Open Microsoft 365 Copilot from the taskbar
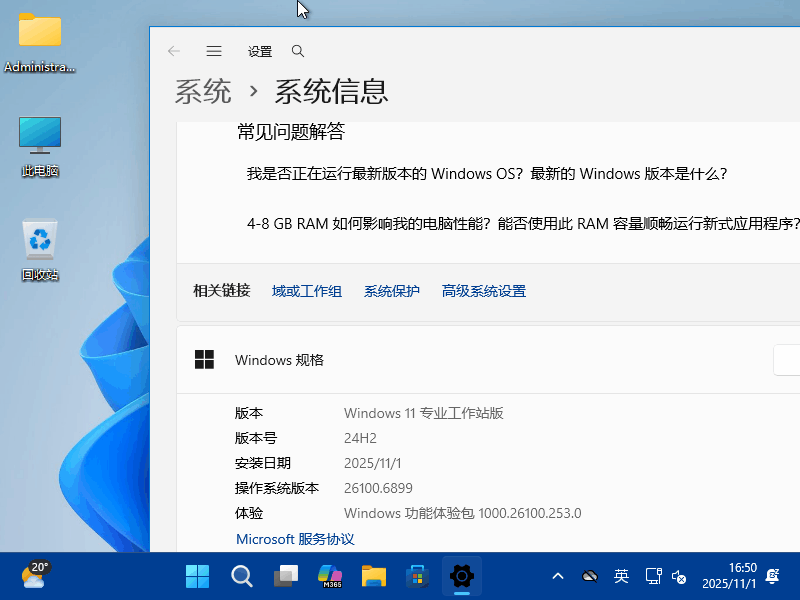 329,576
